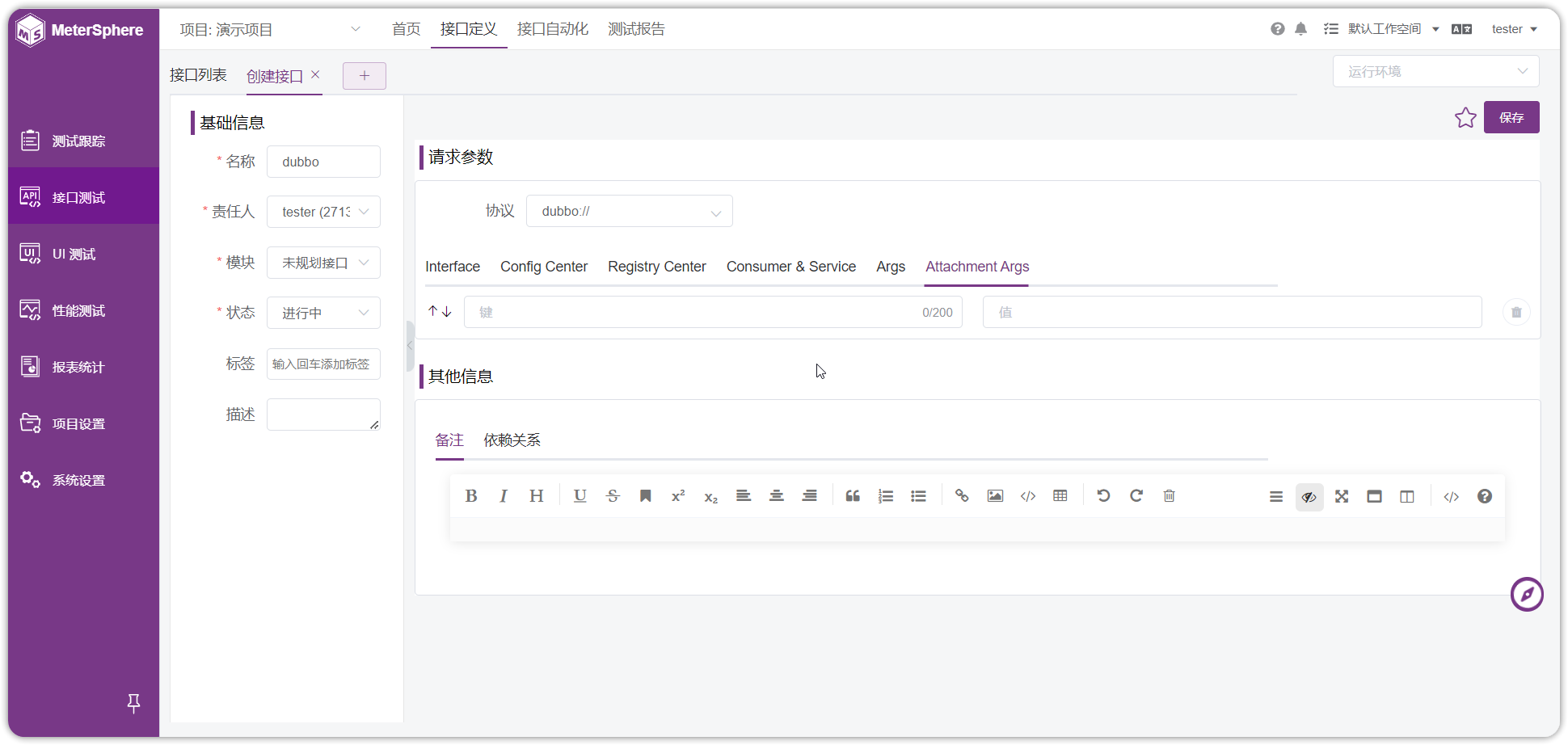Image resolution: width=1568 pixels, height=745 pixels.
Task: Toggle the editor preview eye icon
Action: (1309, 497)
